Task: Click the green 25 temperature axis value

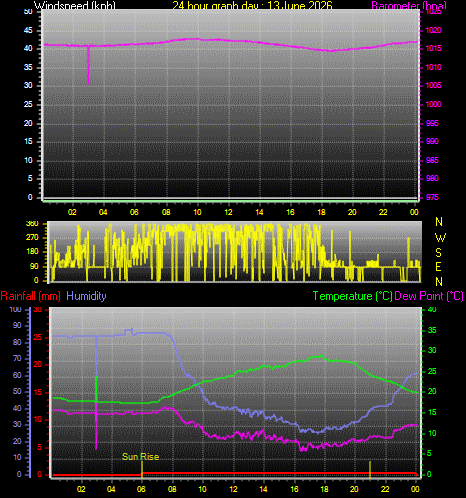Action: tap(432, 371)
